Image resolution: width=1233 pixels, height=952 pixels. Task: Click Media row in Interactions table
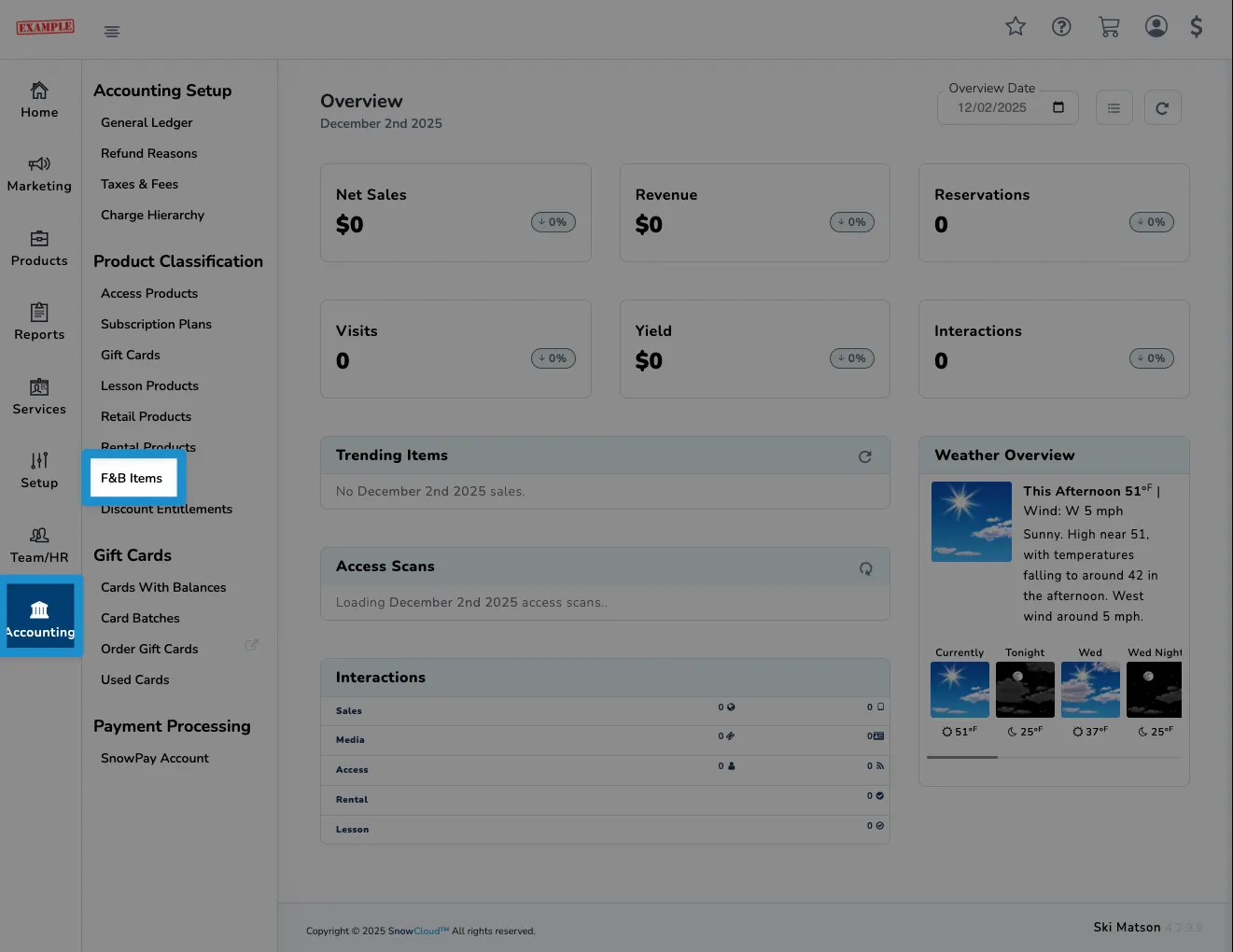pyautogui.click(x=605, y=740)
